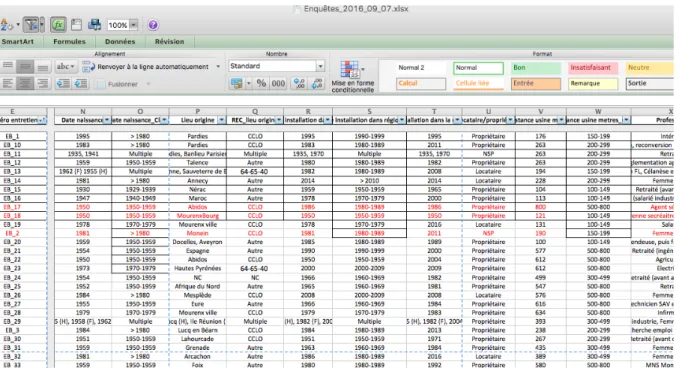Open the Date naissance filter dropdown

[107, 120]
